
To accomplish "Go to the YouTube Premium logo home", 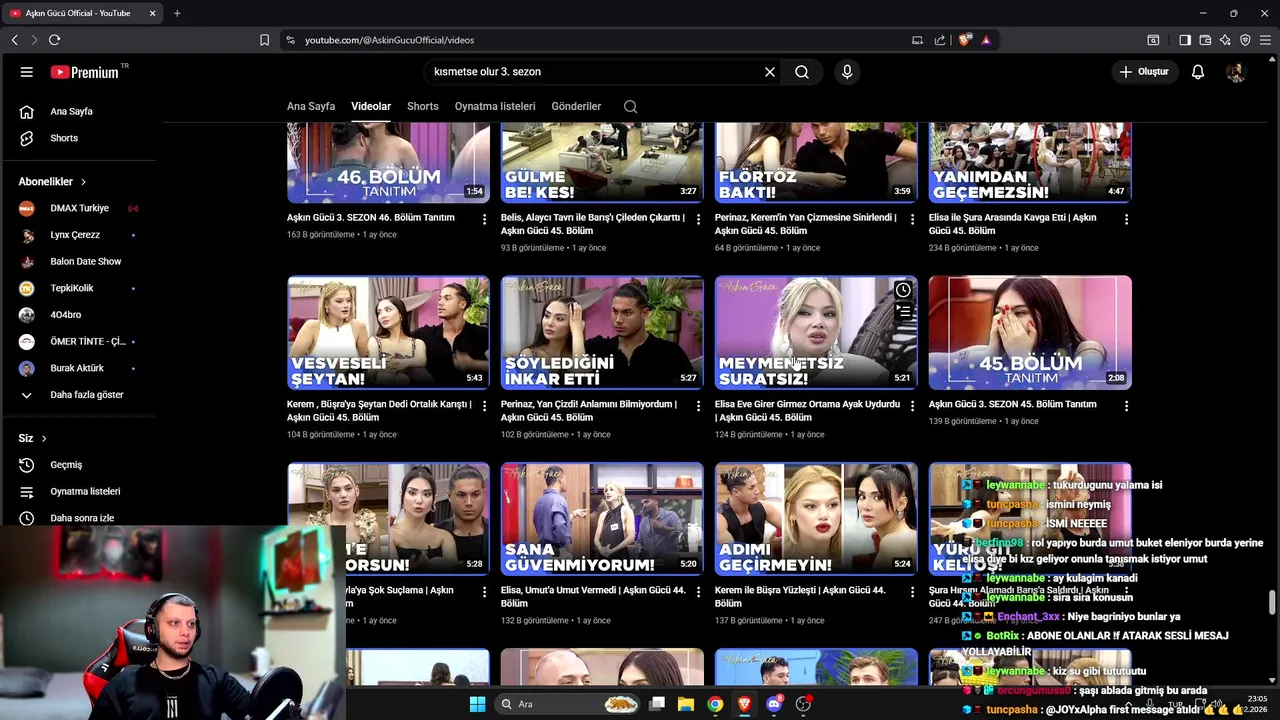I will (85, 72).
